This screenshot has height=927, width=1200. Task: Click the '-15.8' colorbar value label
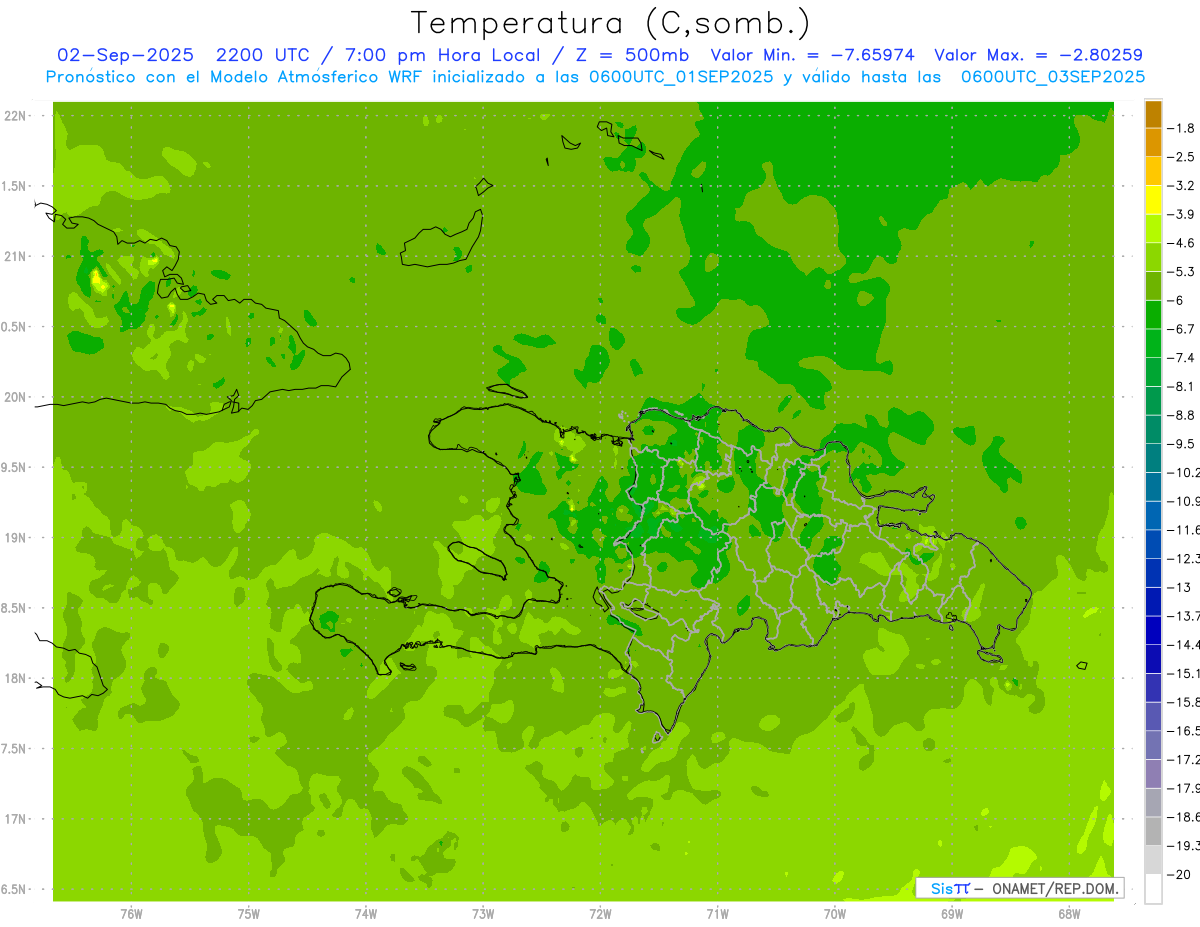coord(1183,702)
